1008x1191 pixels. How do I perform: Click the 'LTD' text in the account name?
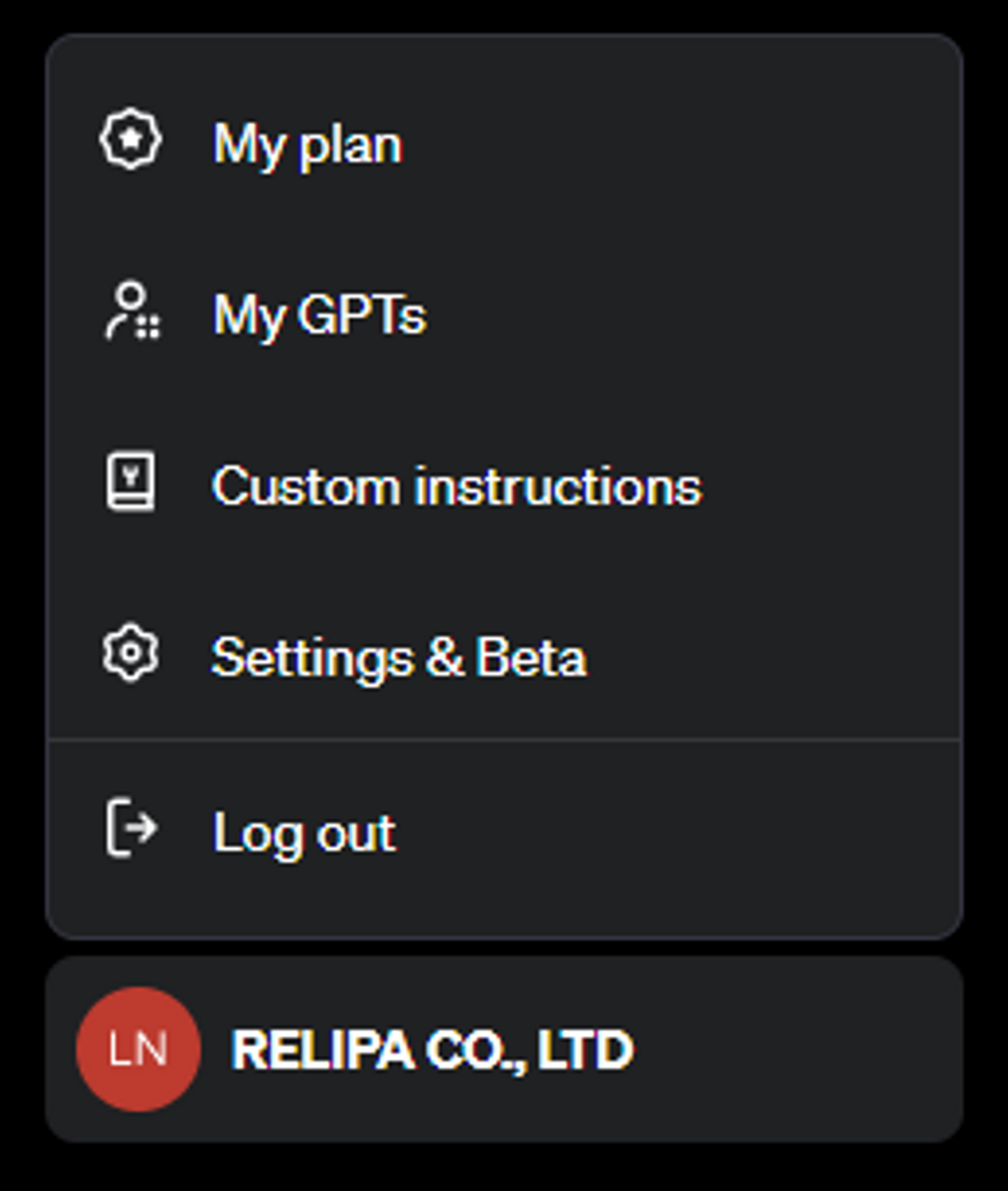[x=584, y=1050]
